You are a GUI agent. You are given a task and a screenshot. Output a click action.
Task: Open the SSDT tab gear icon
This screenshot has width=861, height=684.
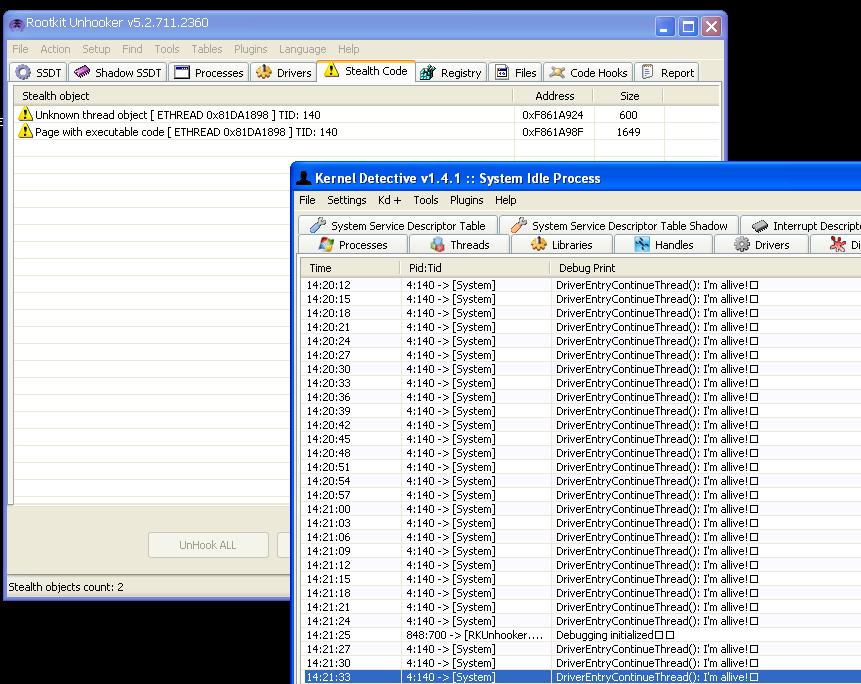click(x=23, y=72)
